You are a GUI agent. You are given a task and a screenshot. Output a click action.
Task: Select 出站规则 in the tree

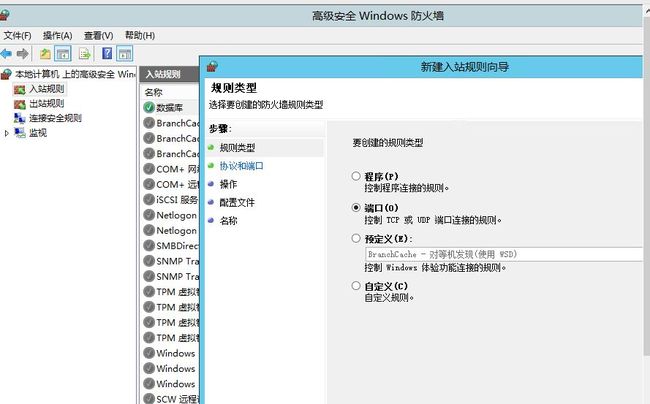[x=47, y=104]
